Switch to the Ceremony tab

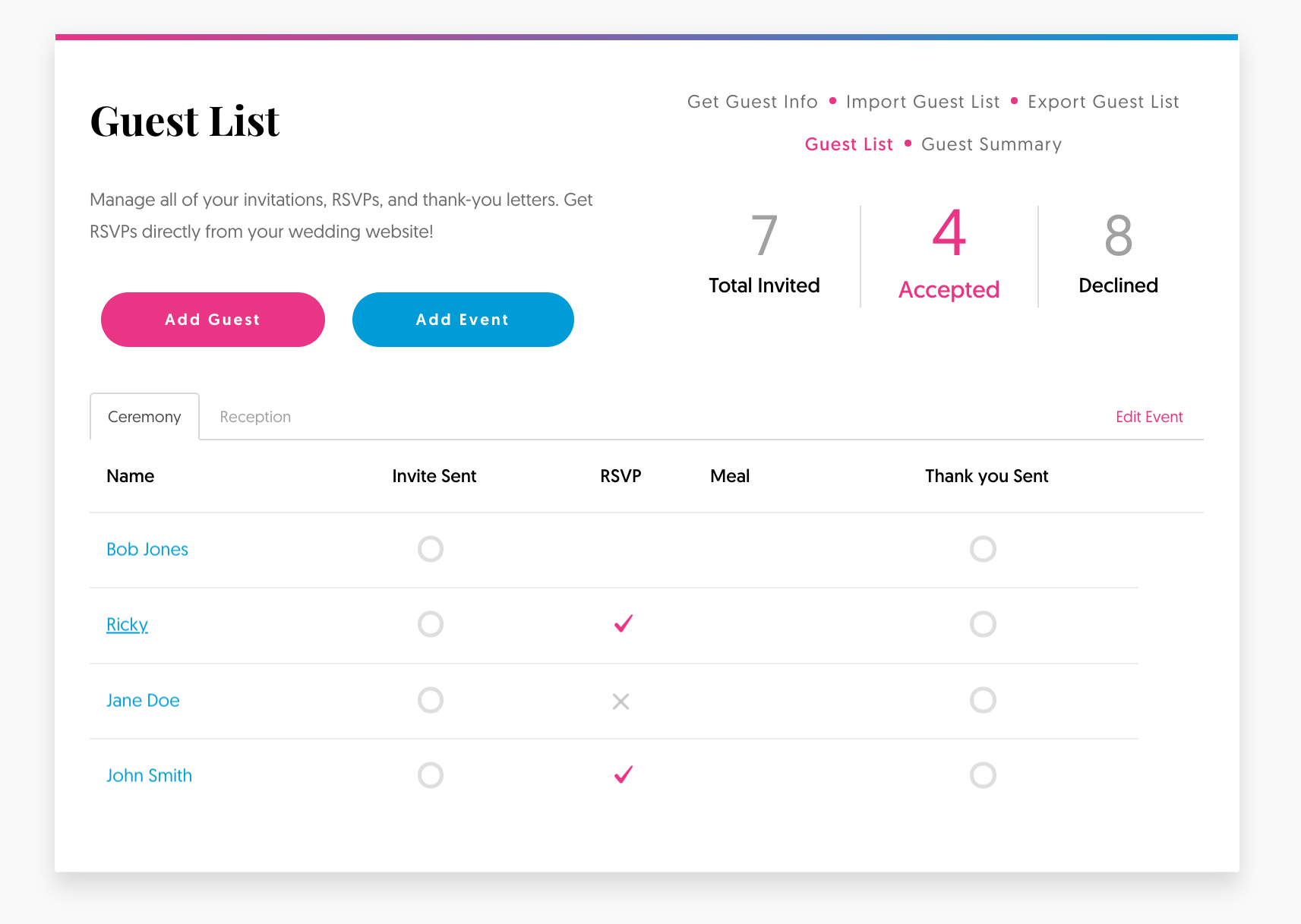[x=144, y=416]
